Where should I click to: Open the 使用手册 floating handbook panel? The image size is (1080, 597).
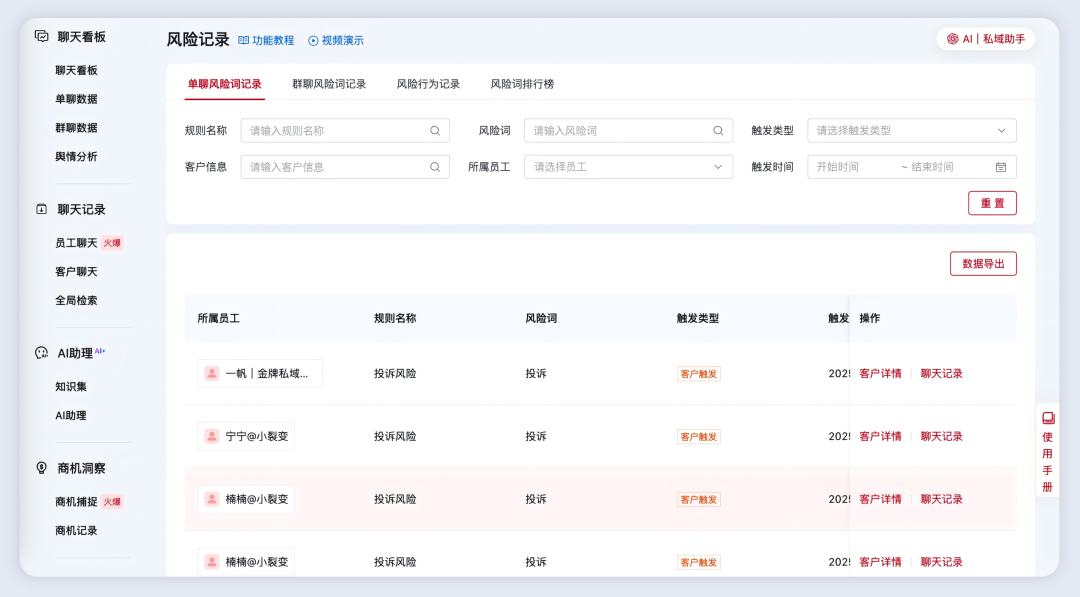coord(1046,448)
